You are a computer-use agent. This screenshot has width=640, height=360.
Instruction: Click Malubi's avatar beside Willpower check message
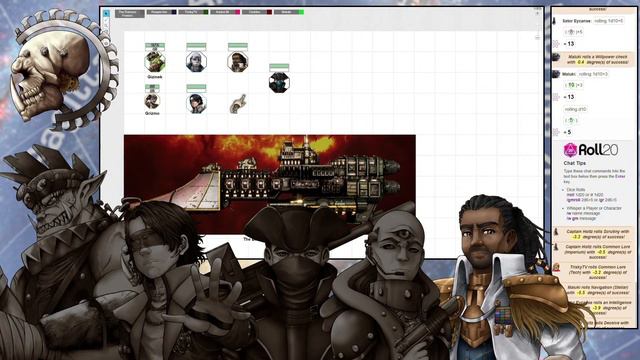coord(556,57)
